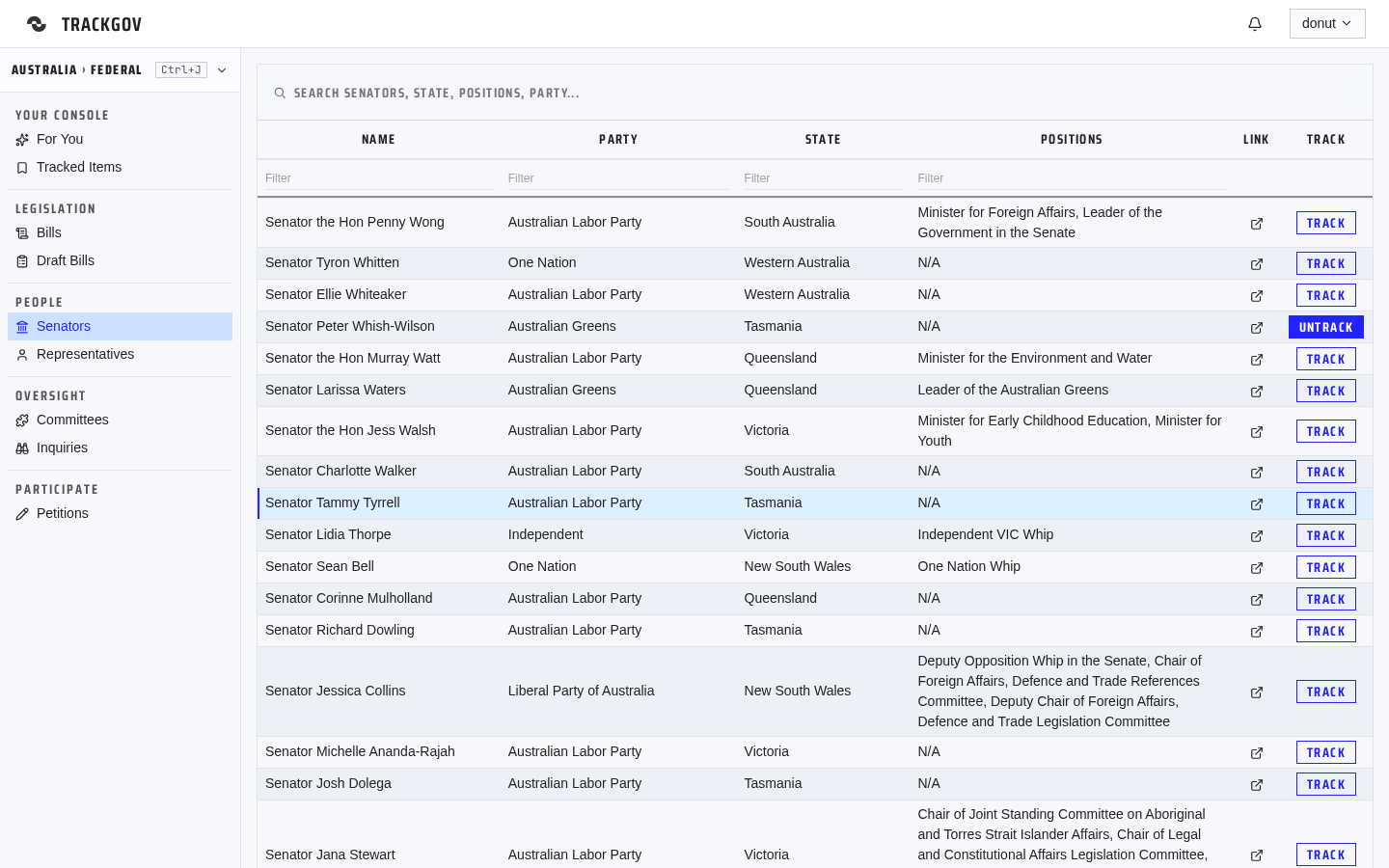Open external link icon for Jessica Collins
Viewport: 1389px width, 868px height.
pyautogui.click(x=1257, y=692)
